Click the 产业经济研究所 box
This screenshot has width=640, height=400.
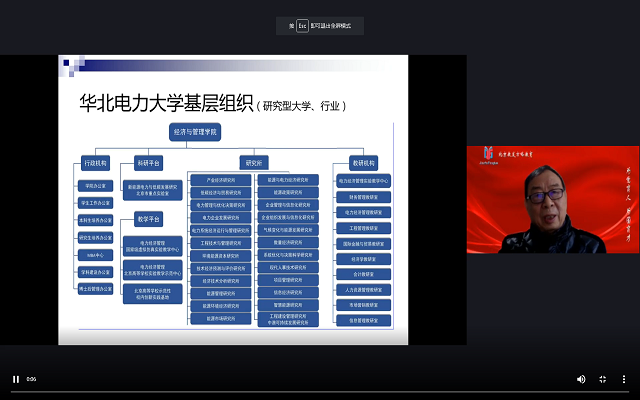point(221,180)
